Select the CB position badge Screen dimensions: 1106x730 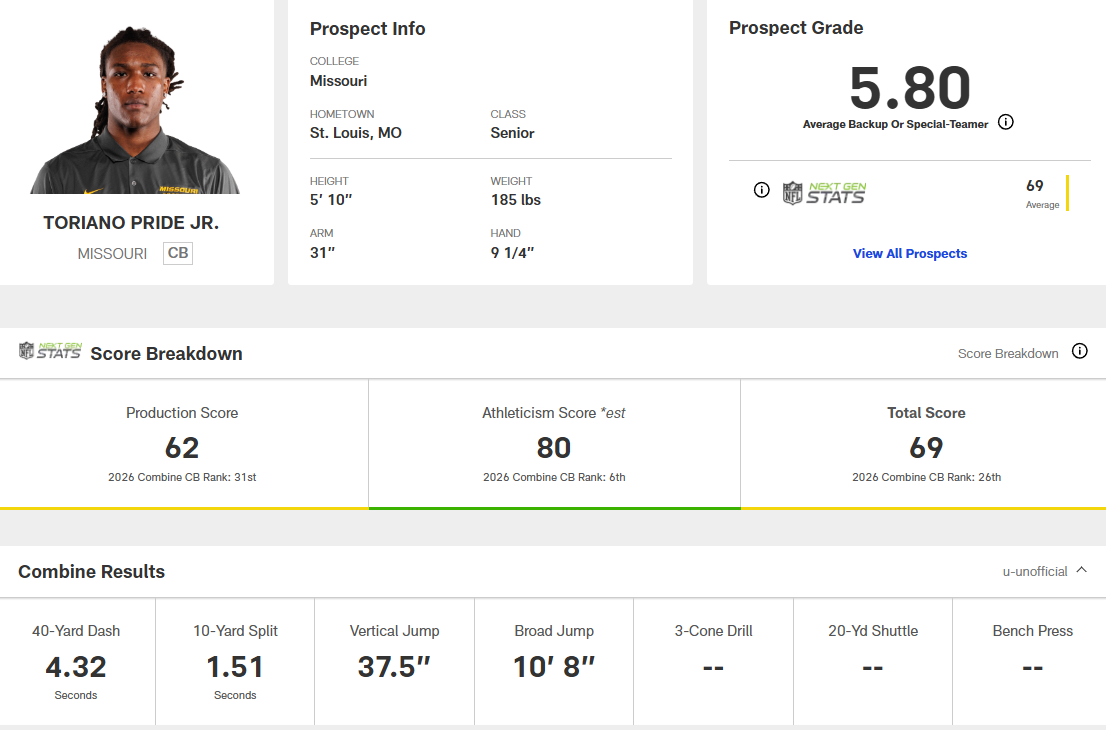(x=178, y=253)
